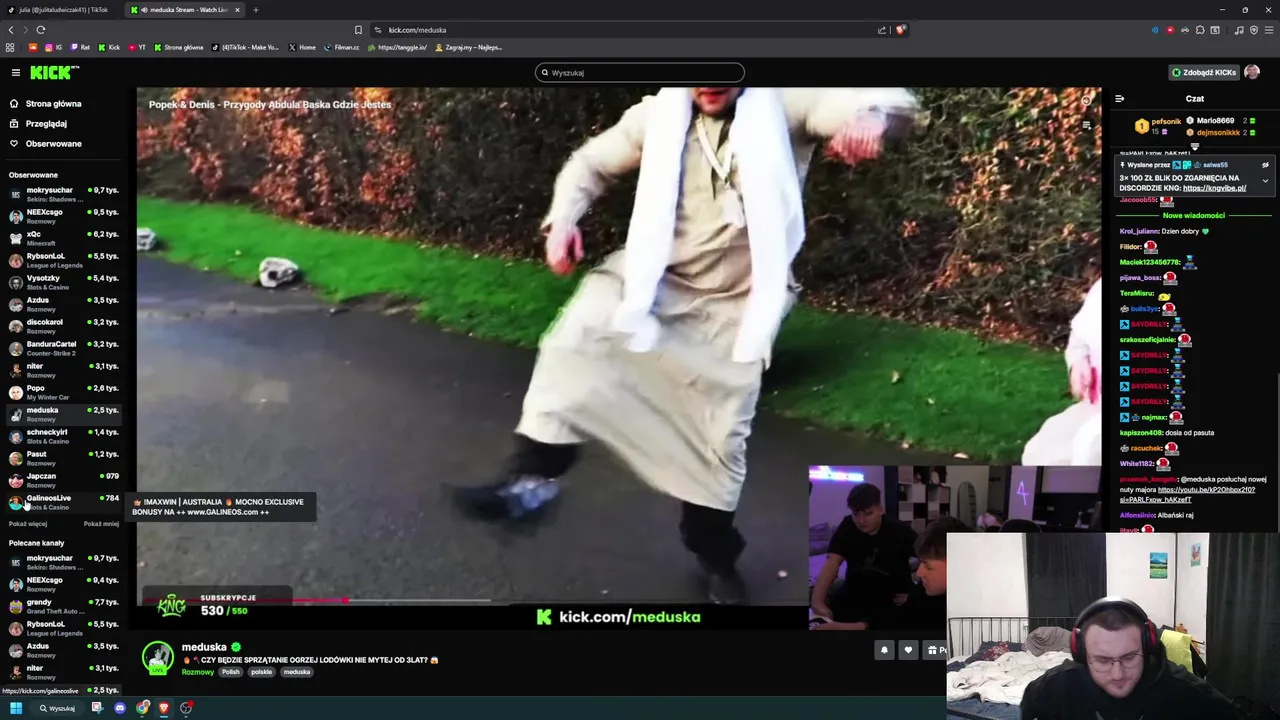Image resolution: width=1280 pixels, height=720 pixels.
Task: Open schneckyirl channel in followed list
Action: 64,436
